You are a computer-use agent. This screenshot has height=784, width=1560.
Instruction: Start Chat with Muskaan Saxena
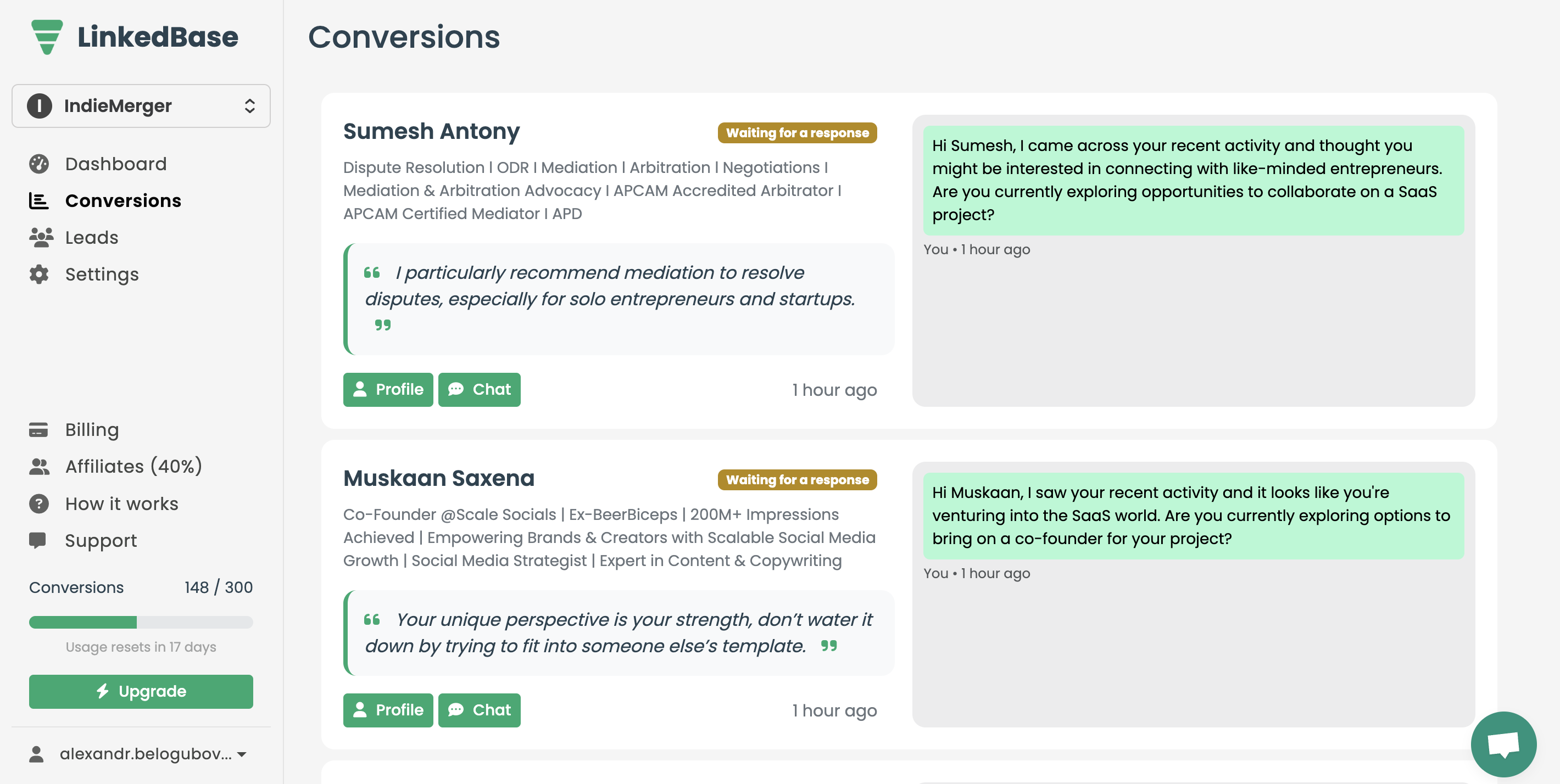pyautogui.click(x=479, y=709)
